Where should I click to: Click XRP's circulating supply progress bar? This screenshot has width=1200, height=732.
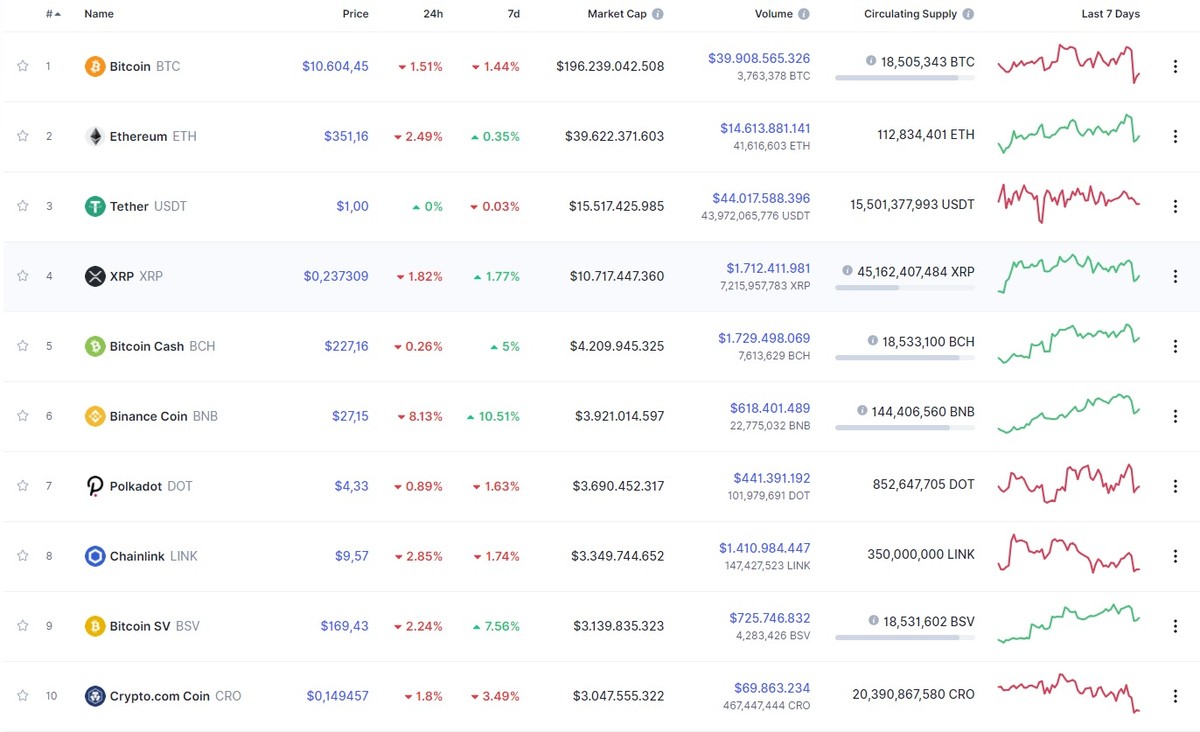(x=904, y=289)
